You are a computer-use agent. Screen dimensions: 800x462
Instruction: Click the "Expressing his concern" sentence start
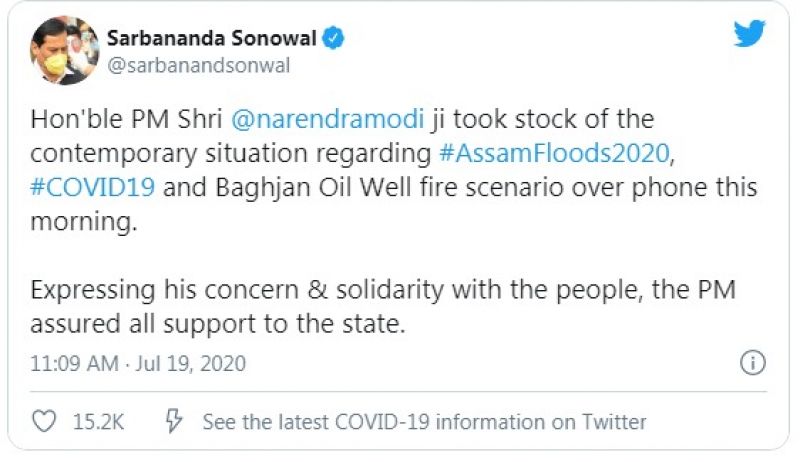point(130,290)
